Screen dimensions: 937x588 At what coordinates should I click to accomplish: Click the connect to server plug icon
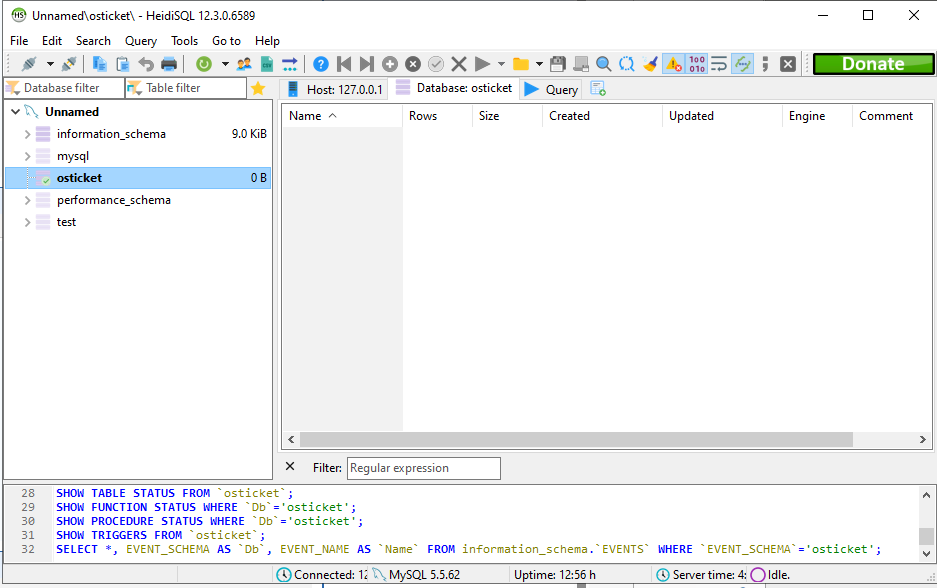click(29, 64)
